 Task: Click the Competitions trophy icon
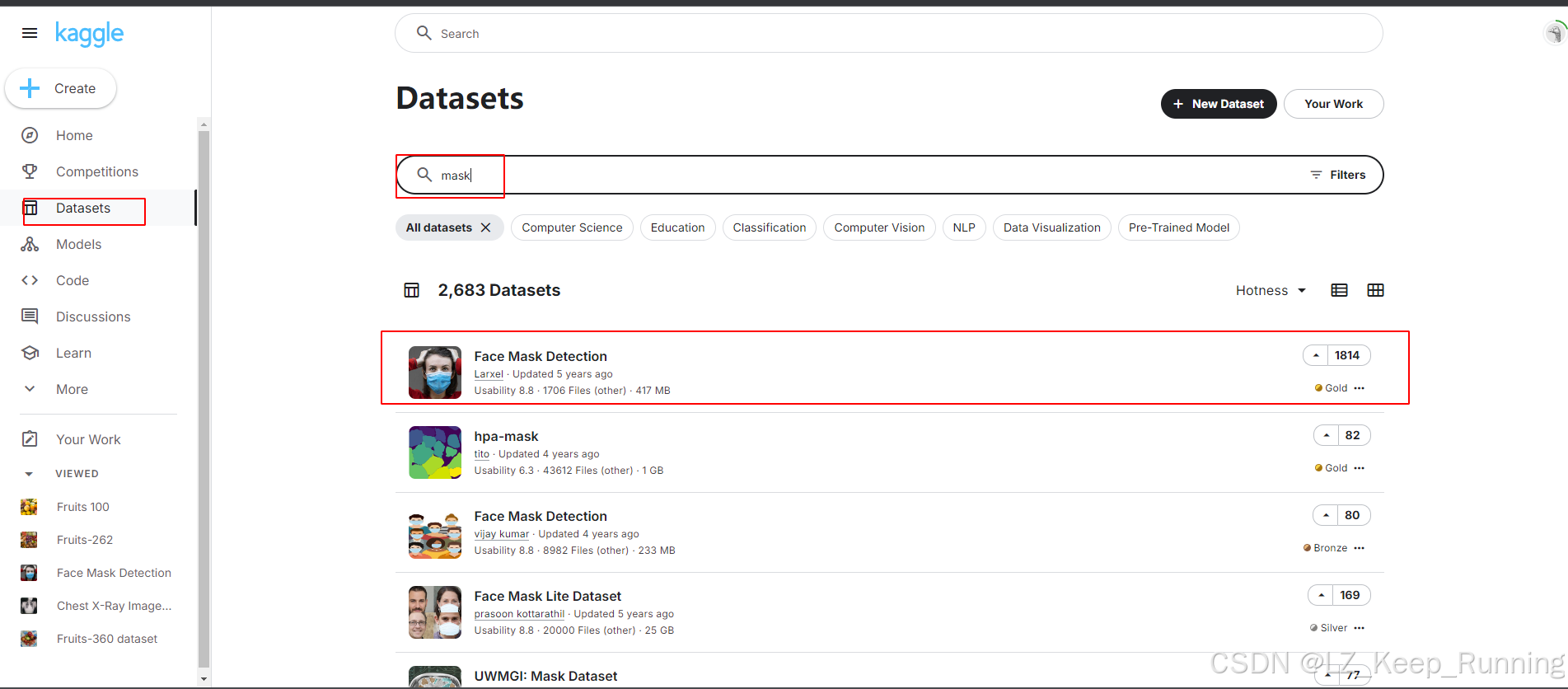click(x=30, y=171)
